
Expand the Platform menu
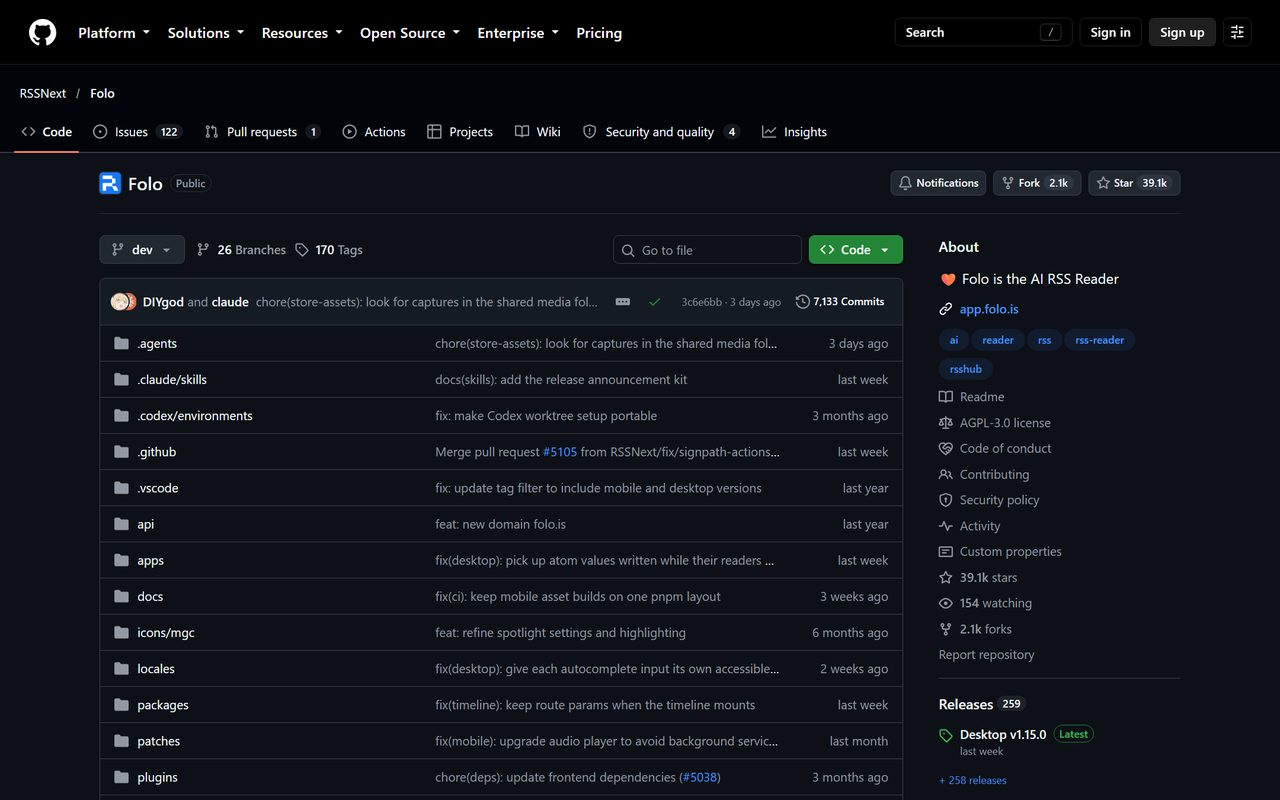click(x=114, y=33)
